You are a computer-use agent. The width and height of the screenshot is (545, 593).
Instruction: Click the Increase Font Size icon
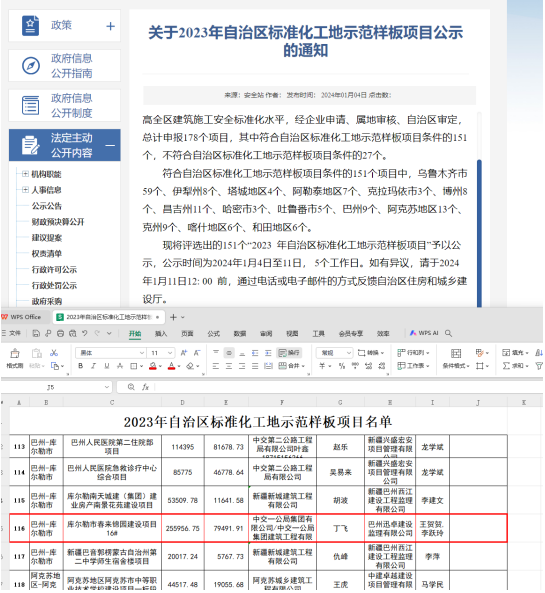click(184, 353)
